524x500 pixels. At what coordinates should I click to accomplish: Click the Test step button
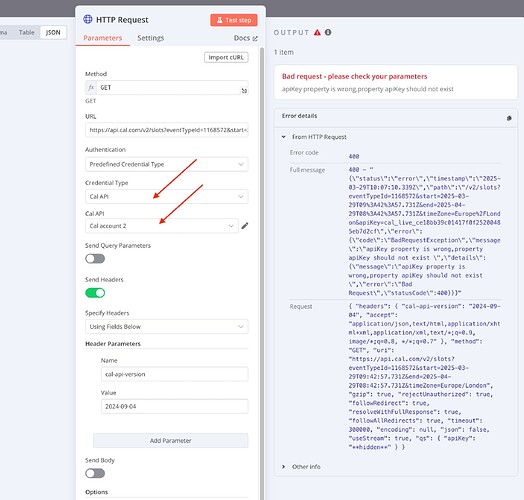click(x=234, y=20)
